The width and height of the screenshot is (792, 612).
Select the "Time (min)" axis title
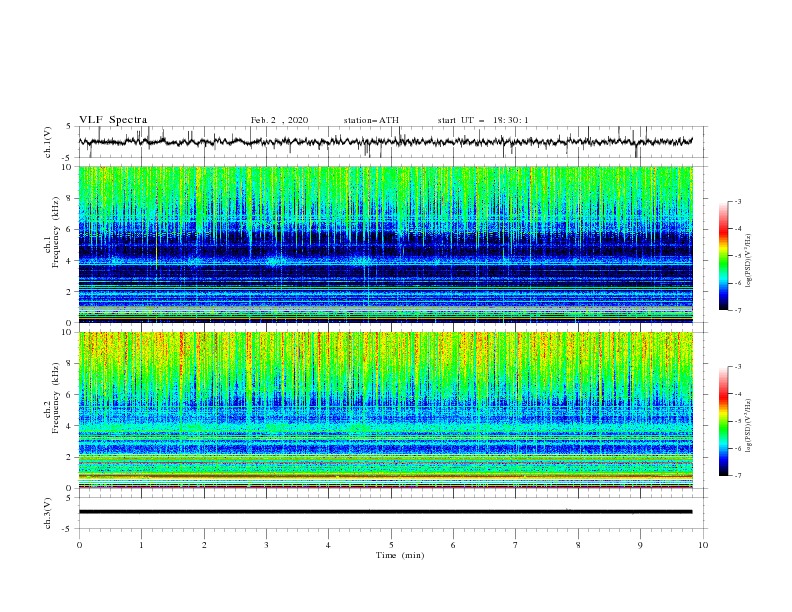point(400,555)
